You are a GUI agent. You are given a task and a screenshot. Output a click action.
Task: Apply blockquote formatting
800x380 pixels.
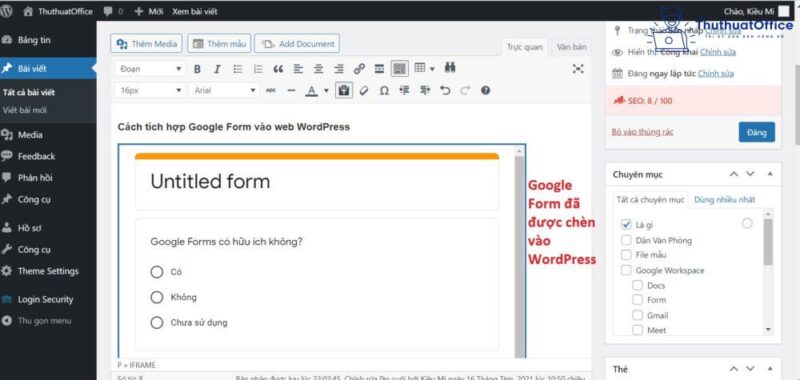coord(278,69)
